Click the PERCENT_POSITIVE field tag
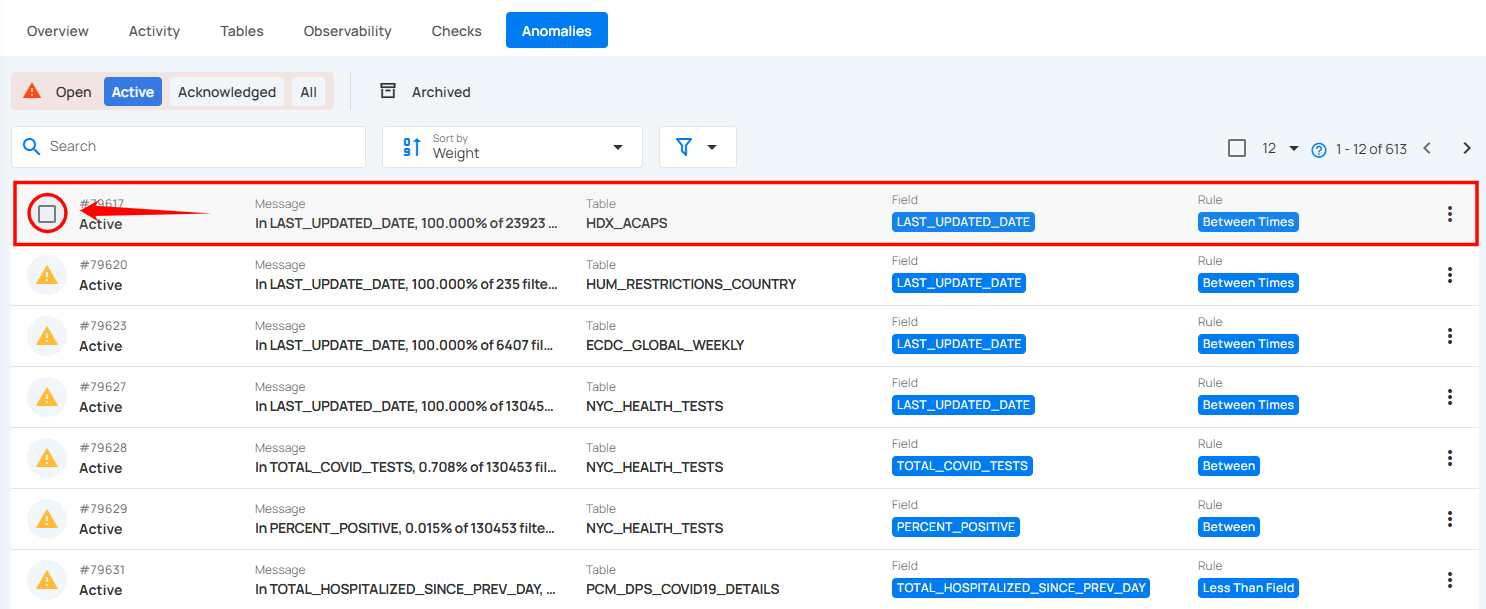 click(x=956, y=527)
